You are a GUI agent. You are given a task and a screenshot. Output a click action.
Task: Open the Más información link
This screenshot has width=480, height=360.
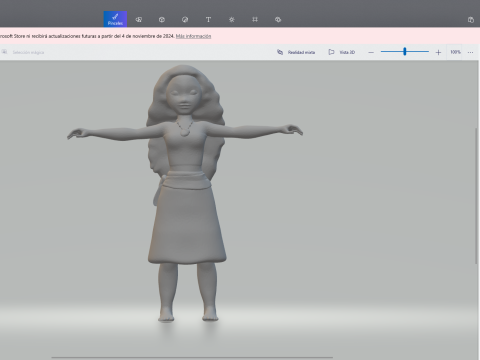tap(193, 36)
